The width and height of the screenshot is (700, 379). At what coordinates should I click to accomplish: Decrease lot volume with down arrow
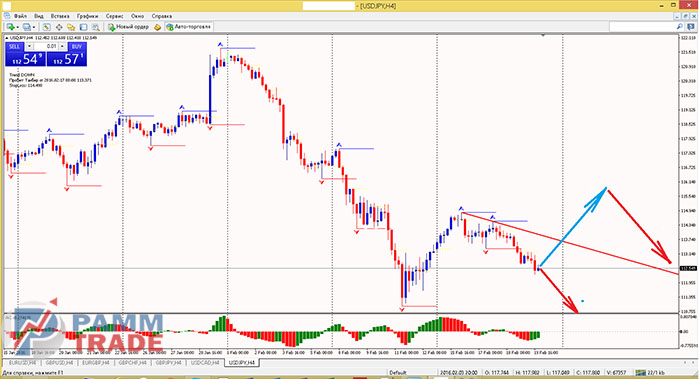(29, 46)
